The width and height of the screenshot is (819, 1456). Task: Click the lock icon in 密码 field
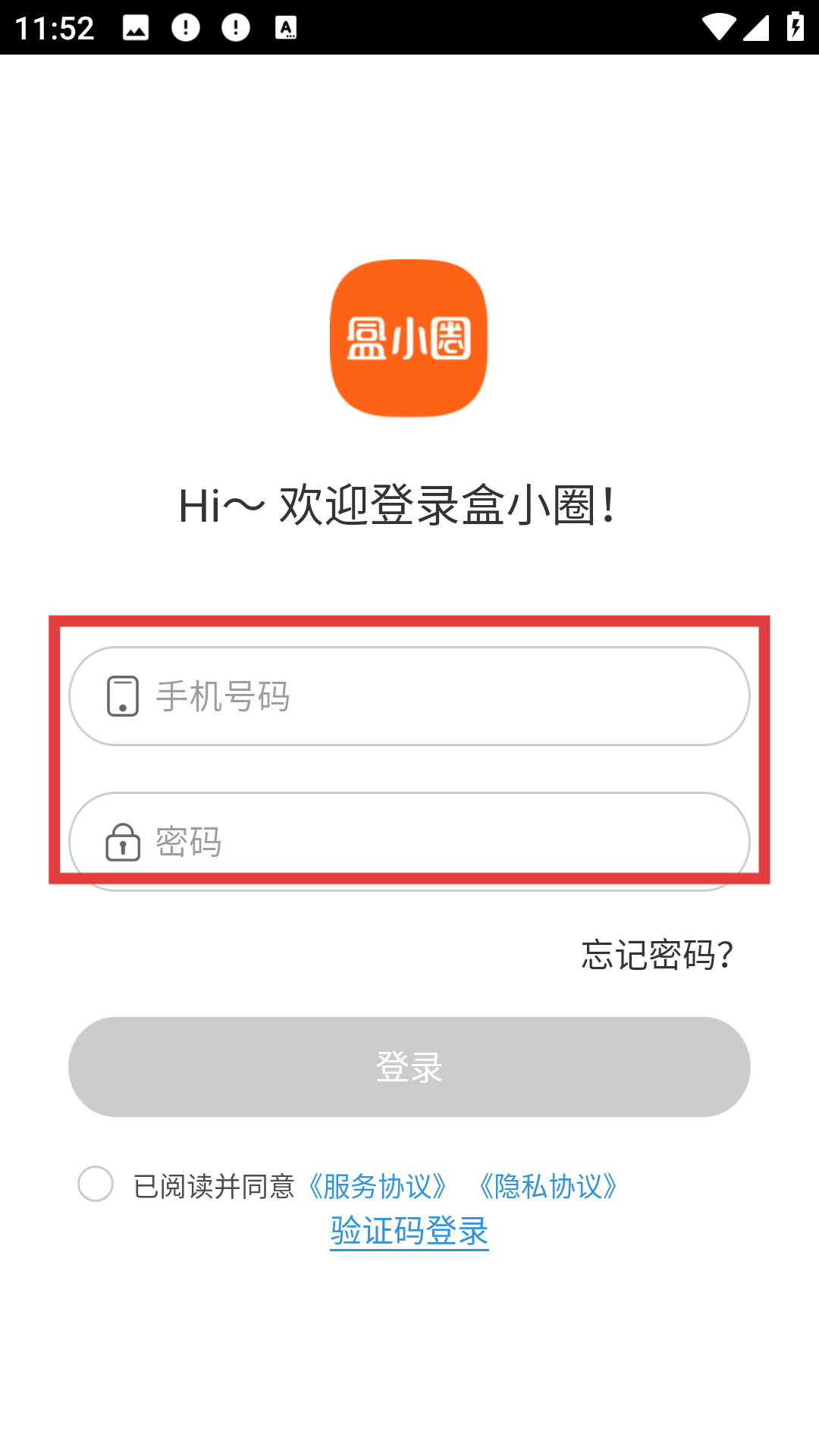click(x=123, y=842)
